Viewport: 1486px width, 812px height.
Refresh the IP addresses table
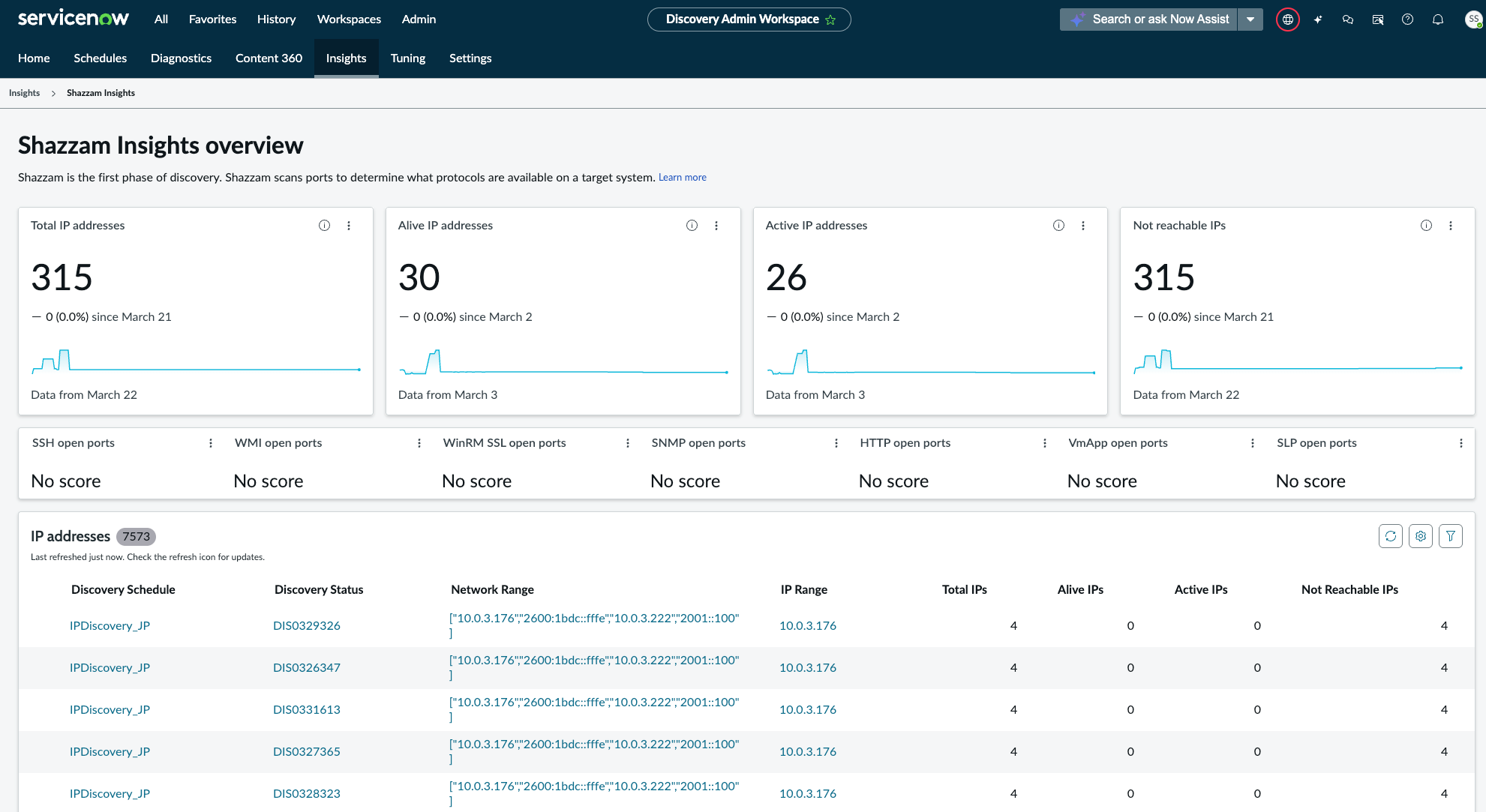point(1391,536)
